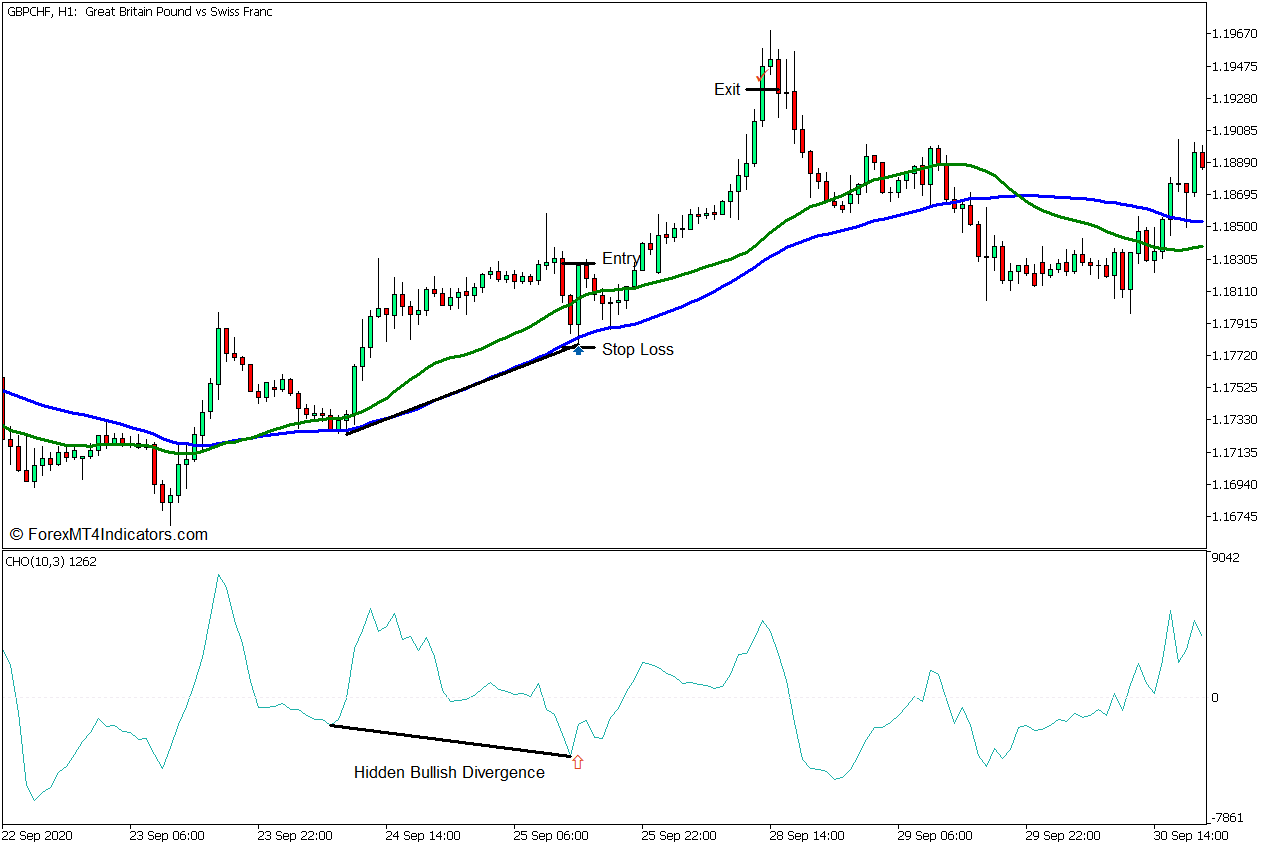Click the Entry annotation label
Viewport: 1276px width, 848px height.
621,258
